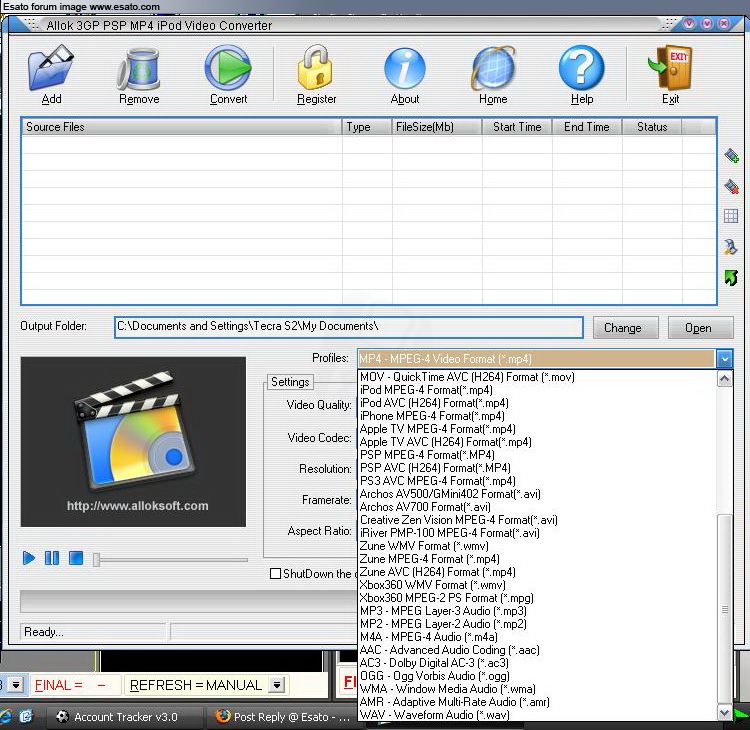Click the green arrow icon in the right sidebar
This screenshot has width=750, height=730.
731,277
